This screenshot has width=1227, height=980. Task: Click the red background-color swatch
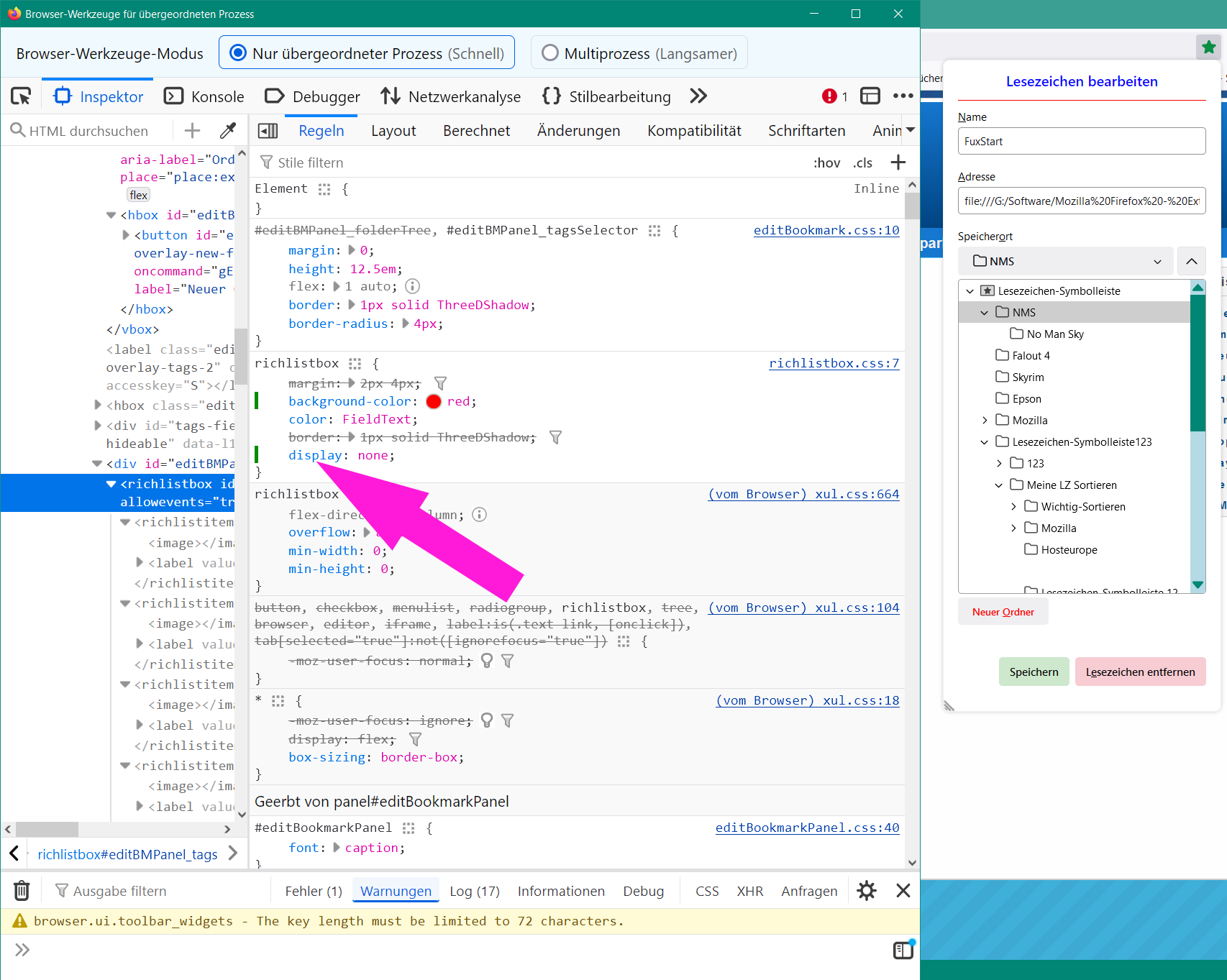[x=434, y=402]
